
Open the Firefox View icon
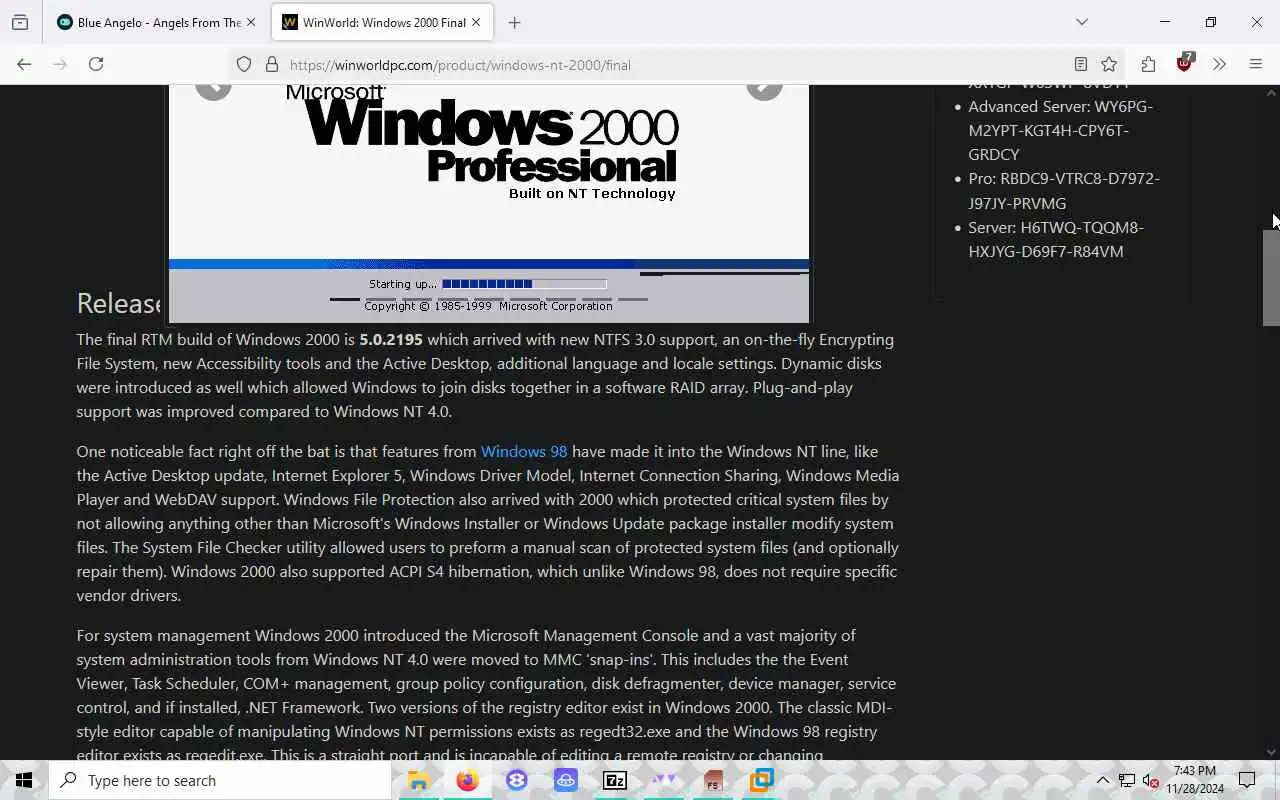[20, 22]
